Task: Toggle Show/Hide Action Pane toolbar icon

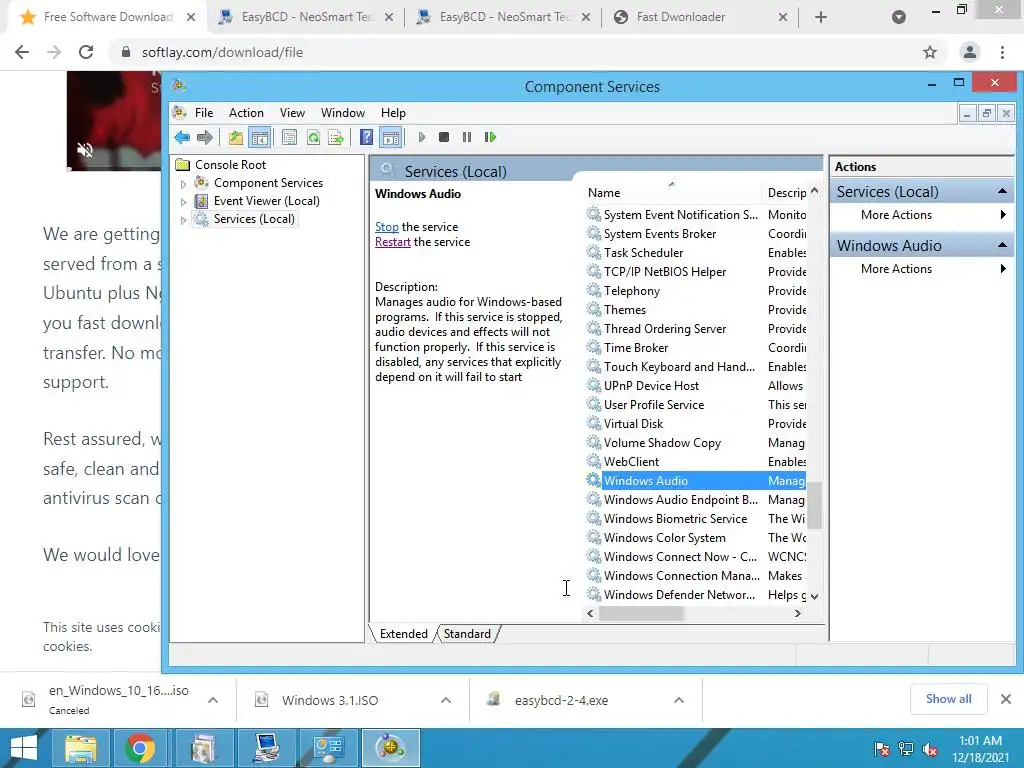Action: coord(391,137)
